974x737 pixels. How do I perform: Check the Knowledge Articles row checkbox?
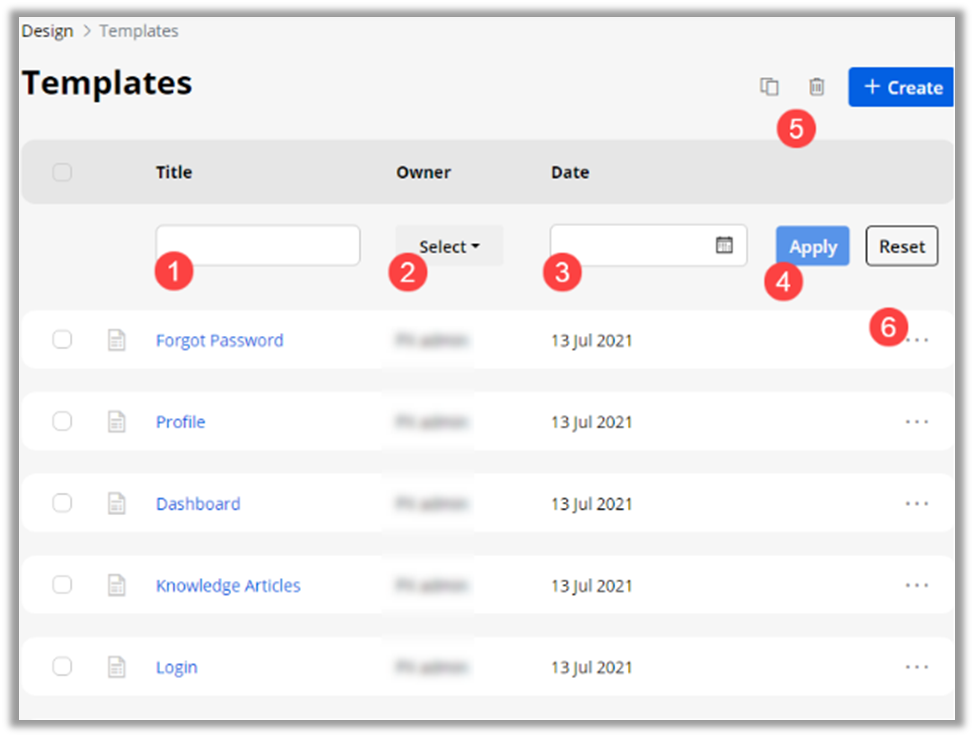(x=62, y=585)
